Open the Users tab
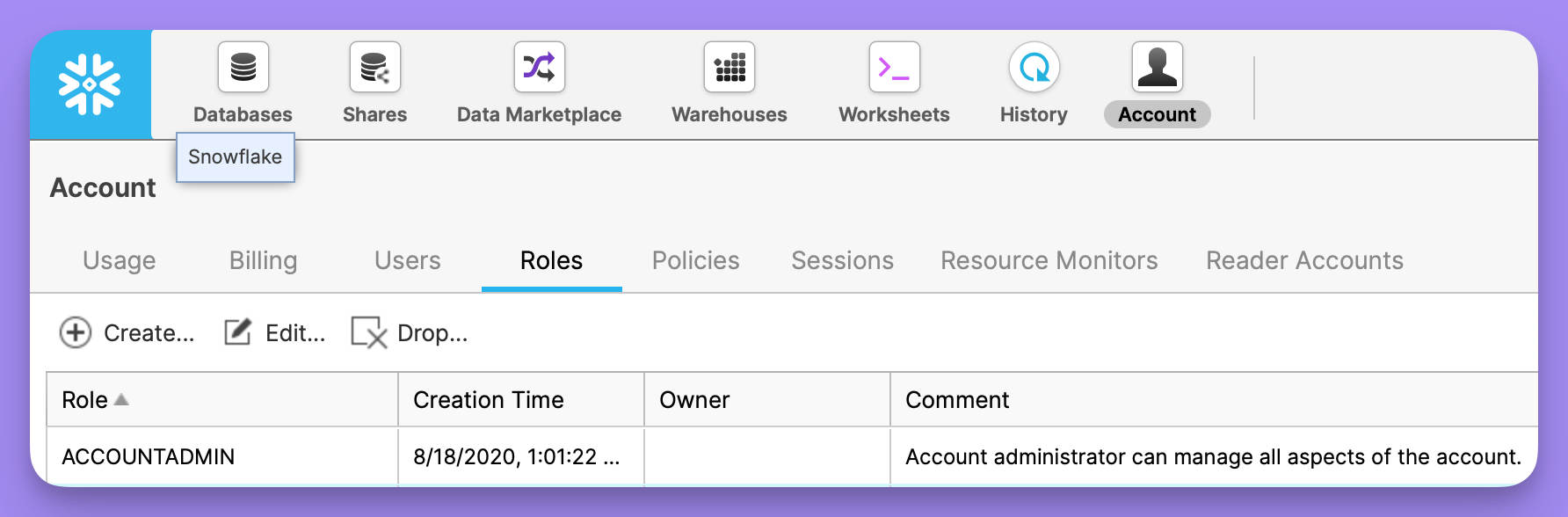 408,260
